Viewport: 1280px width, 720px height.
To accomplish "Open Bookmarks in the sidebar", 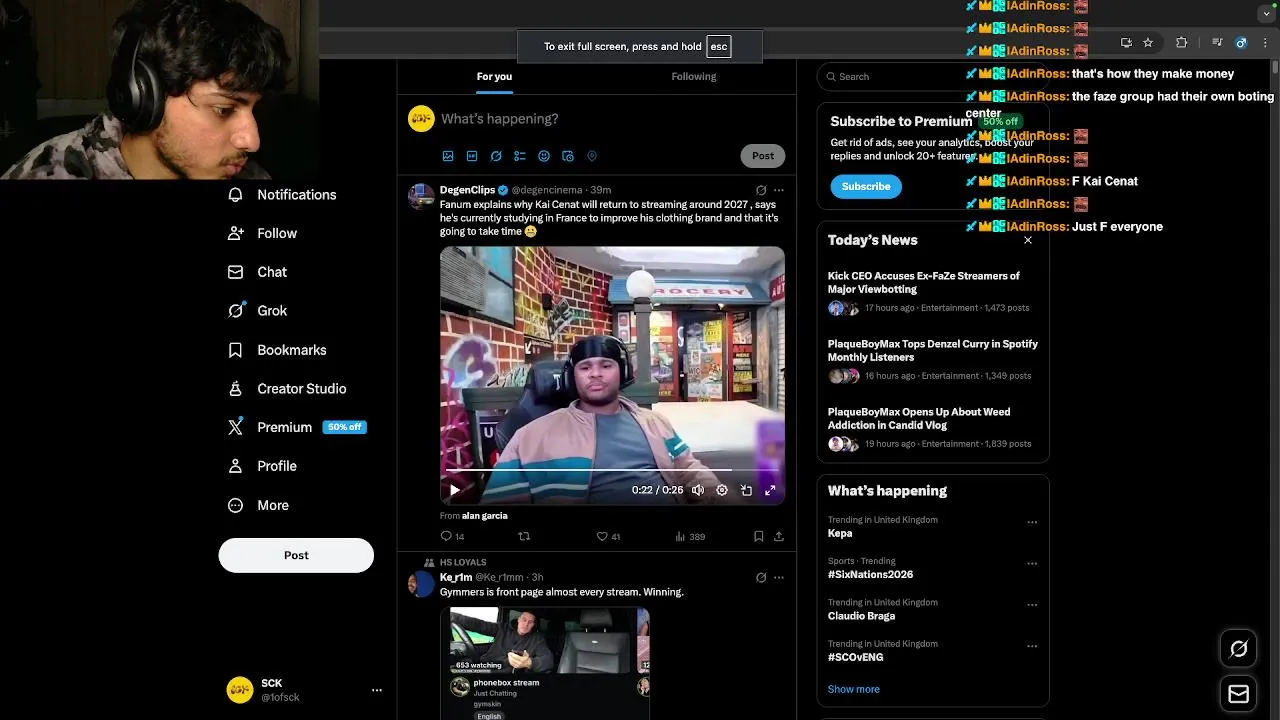I will pos(278,350).
